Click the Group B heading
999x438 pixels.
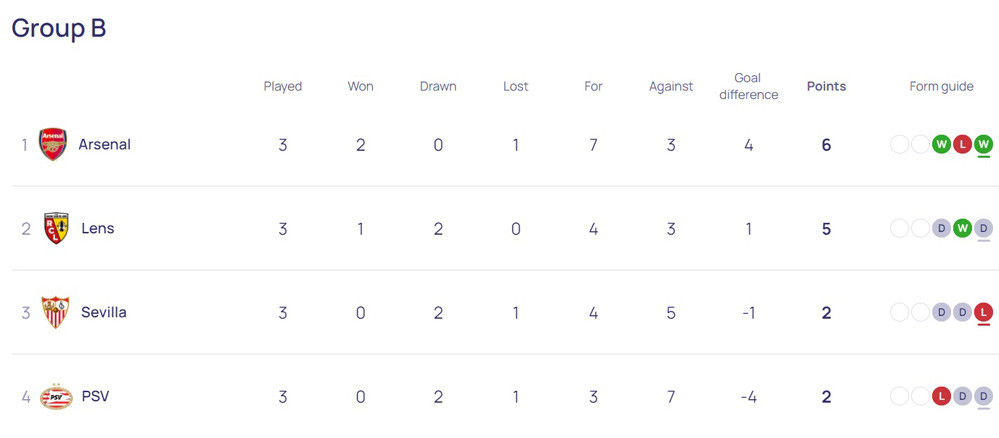point(59,28)
